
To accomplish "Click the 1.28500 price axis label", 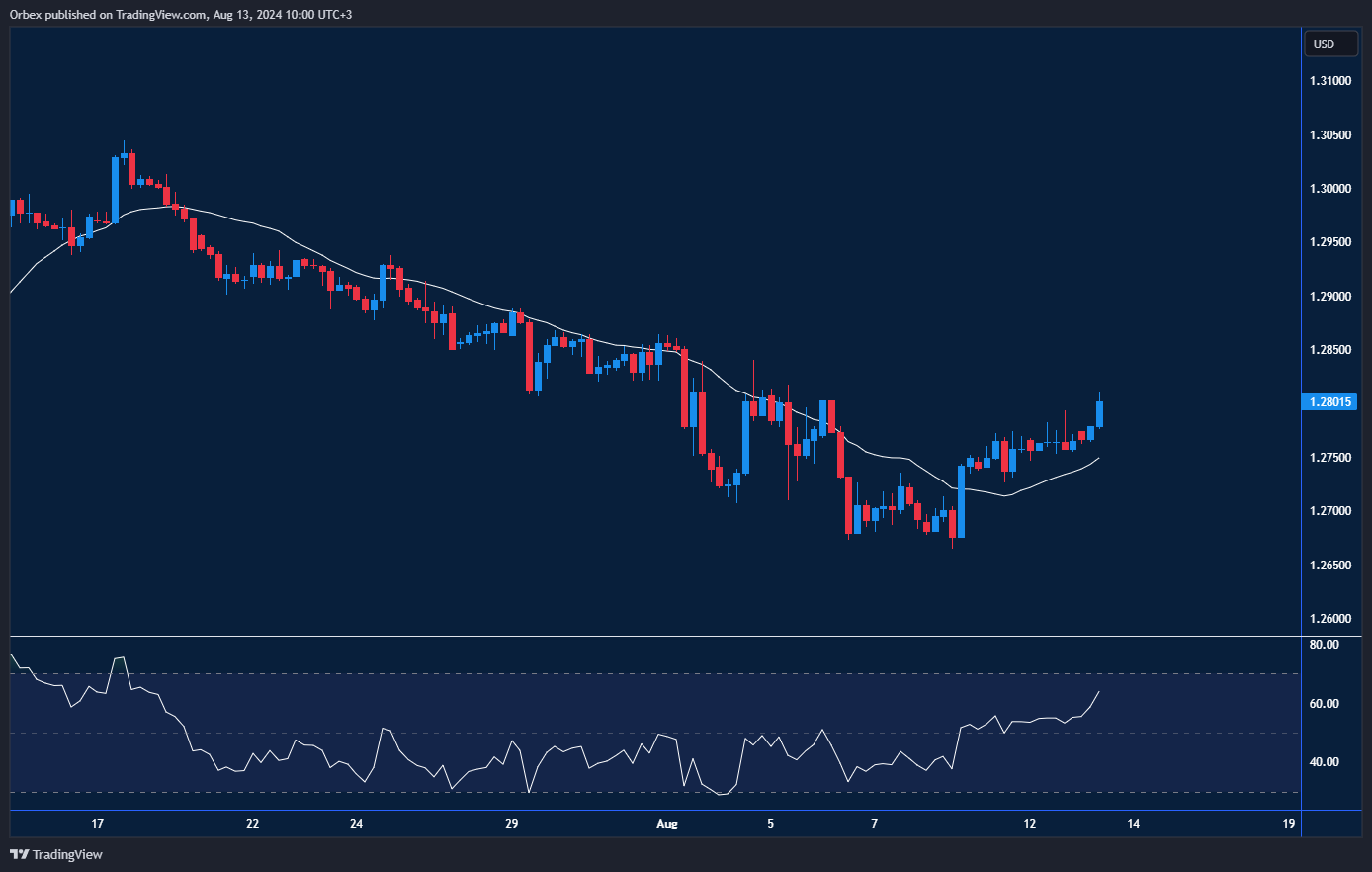I will [x=1330, y=350].
